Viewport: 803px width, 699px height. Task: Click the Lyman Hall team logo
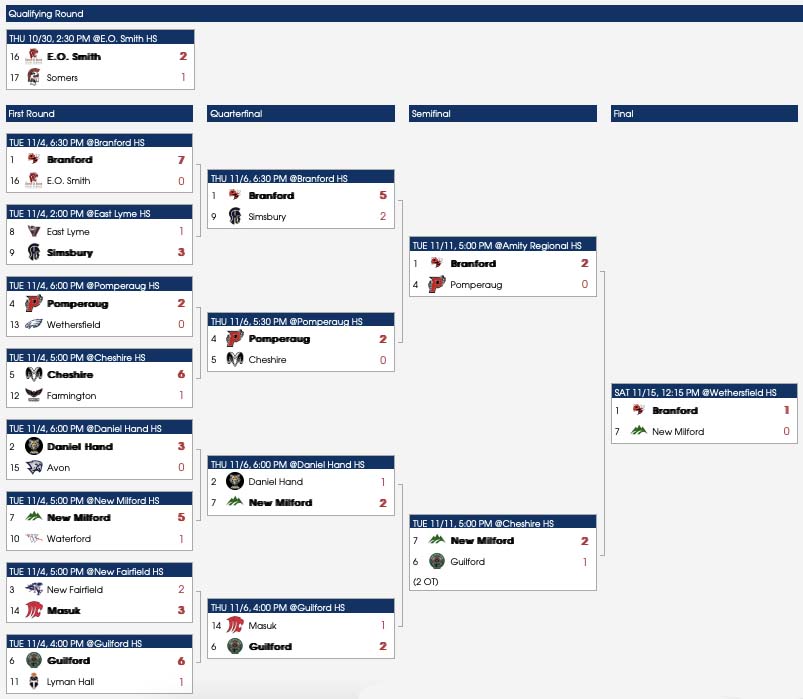34,682
